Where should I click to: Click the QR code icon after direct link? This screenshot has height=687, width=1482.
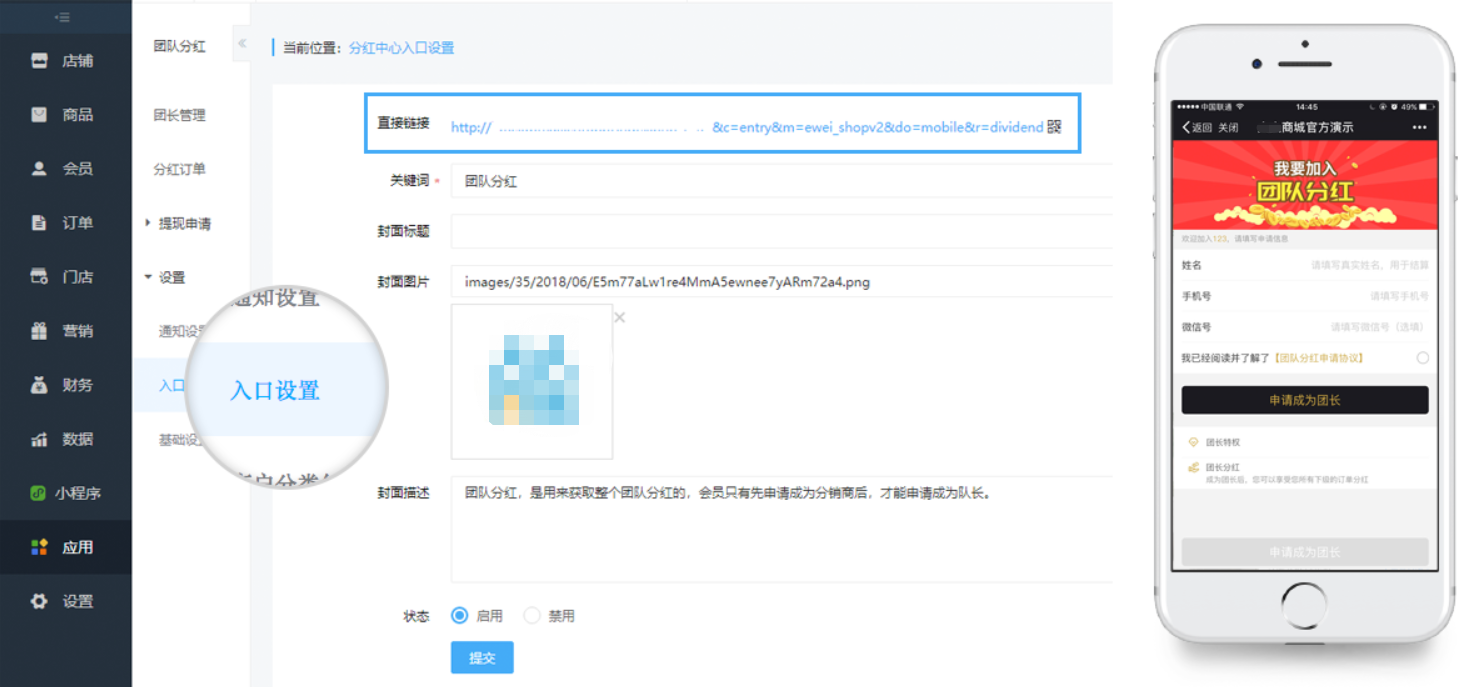[x=1054, y=127]
